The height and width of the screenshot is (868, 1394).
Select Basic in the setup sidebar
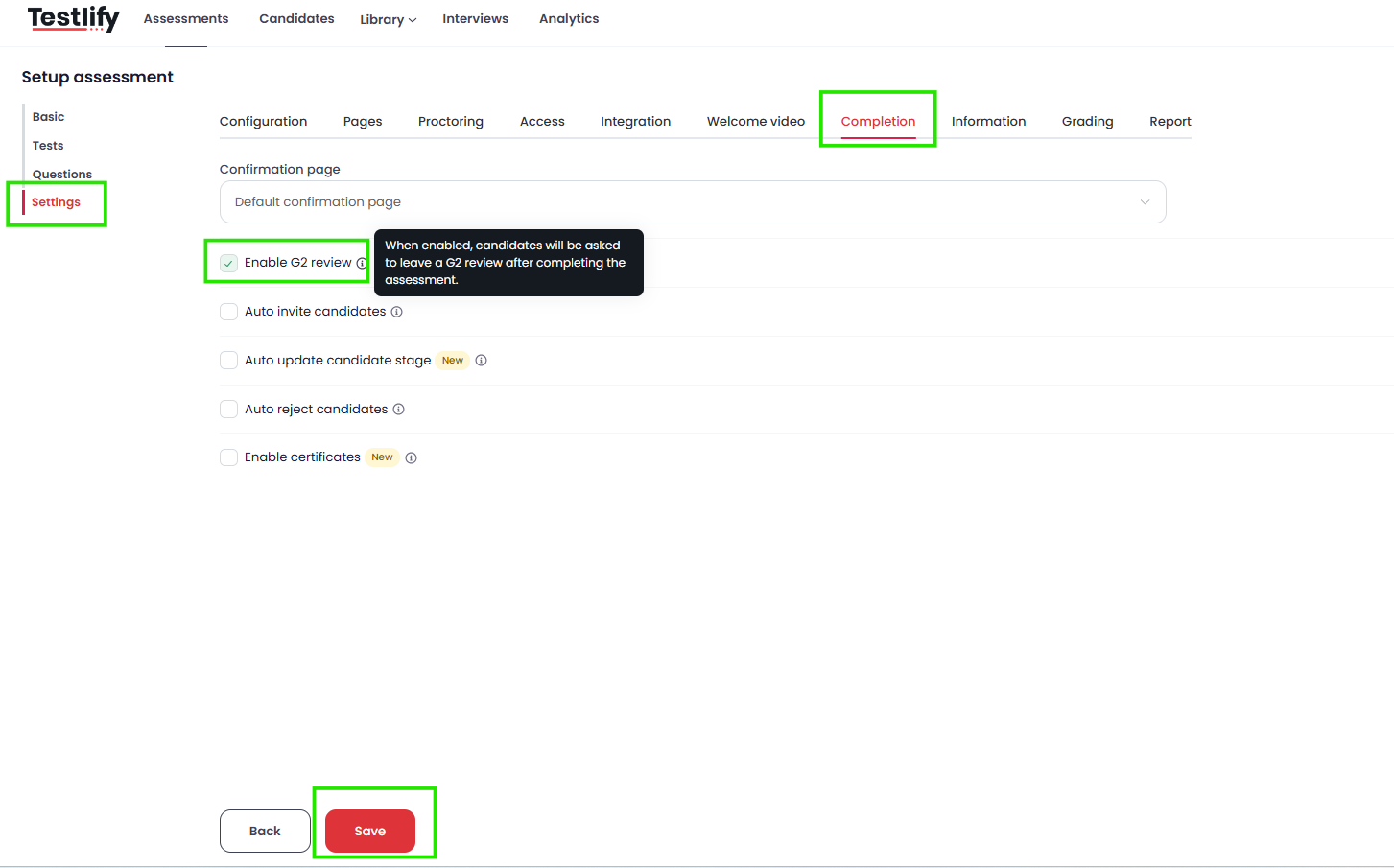[x=48, y=117]
